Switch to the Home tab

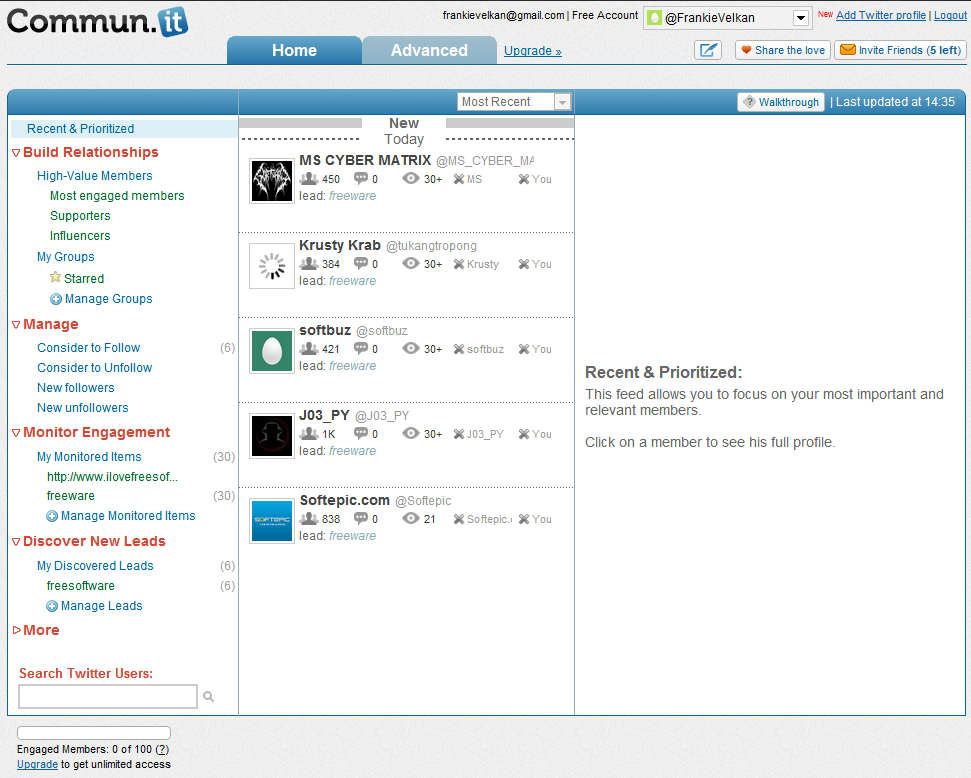pos(294,50)
